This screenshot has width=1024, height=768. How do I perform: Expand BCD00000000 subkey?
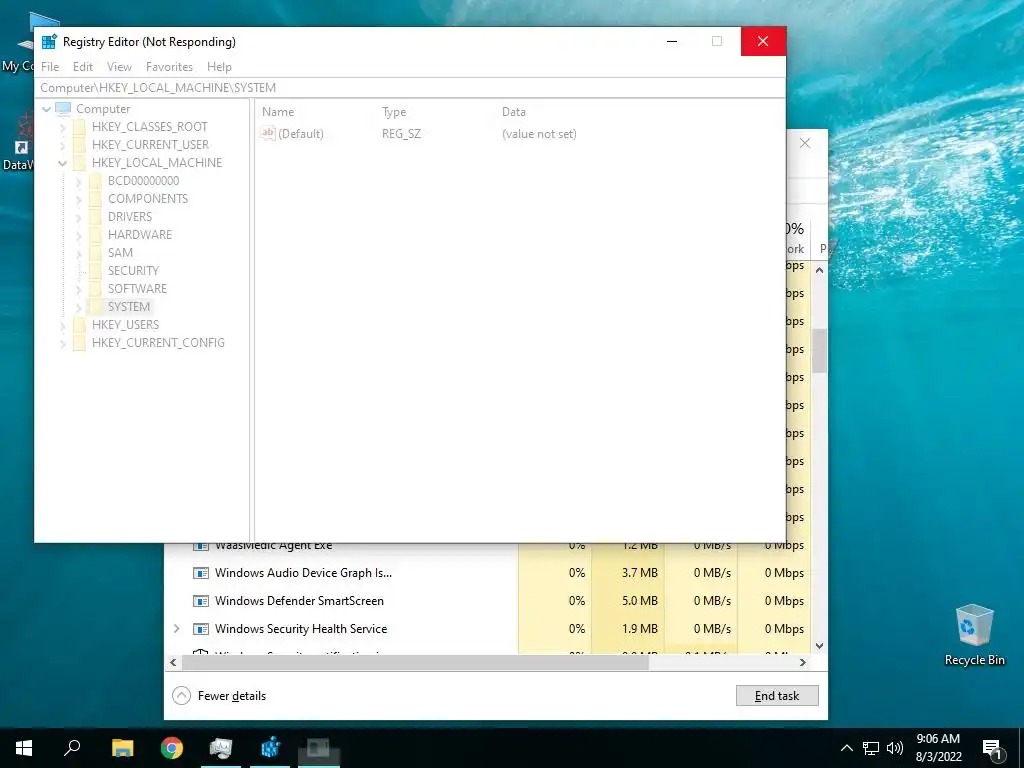(x=78, y=181)
